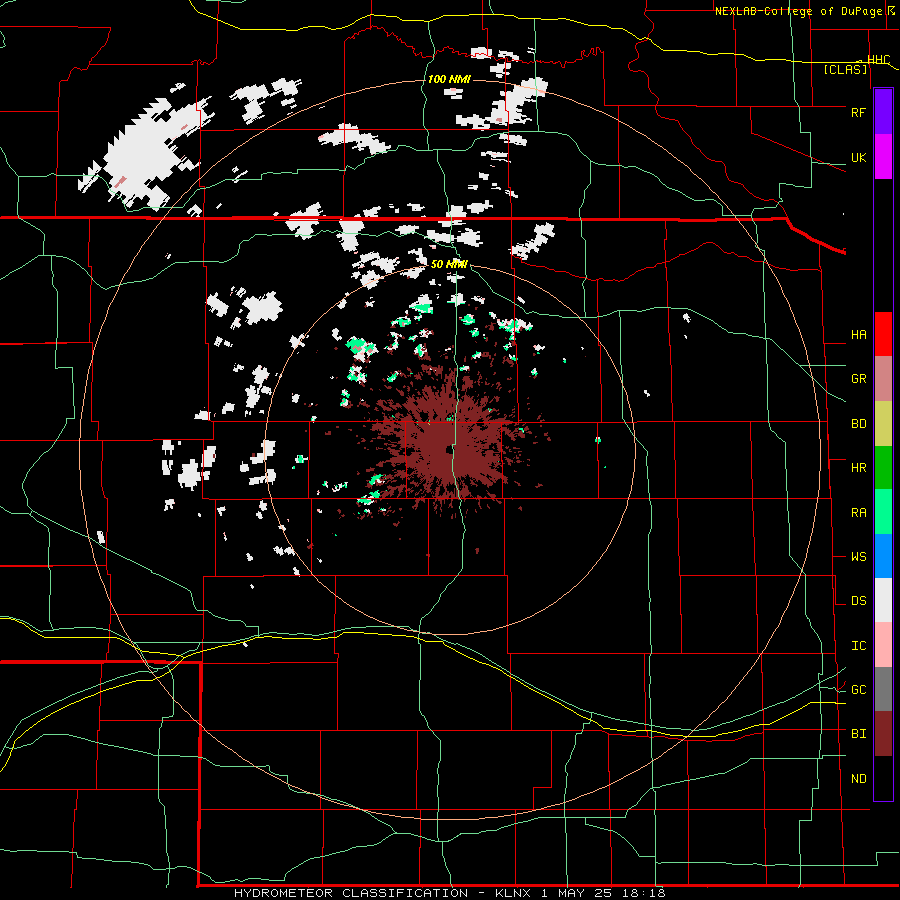Select the BD big drops legend swatch

coord(883,423)
